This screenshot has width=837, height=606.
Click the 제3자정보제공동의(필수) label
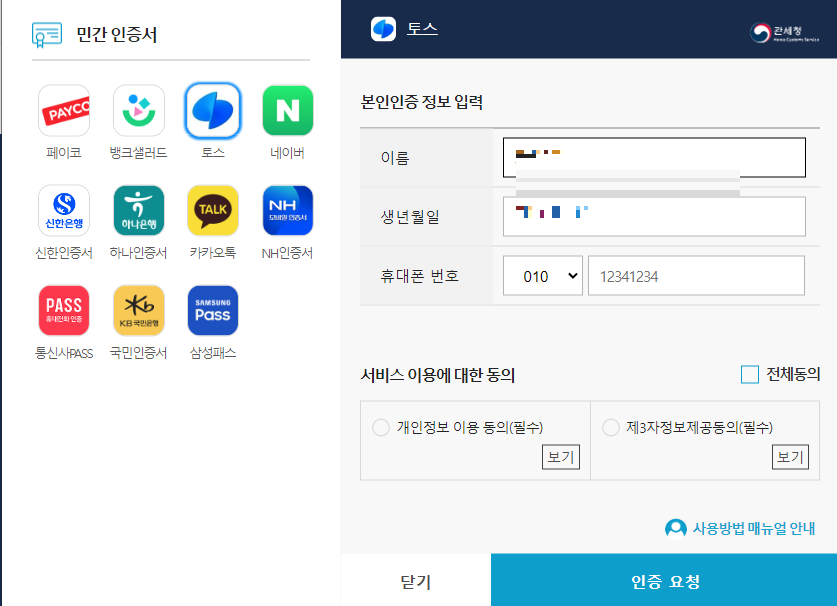700,427
